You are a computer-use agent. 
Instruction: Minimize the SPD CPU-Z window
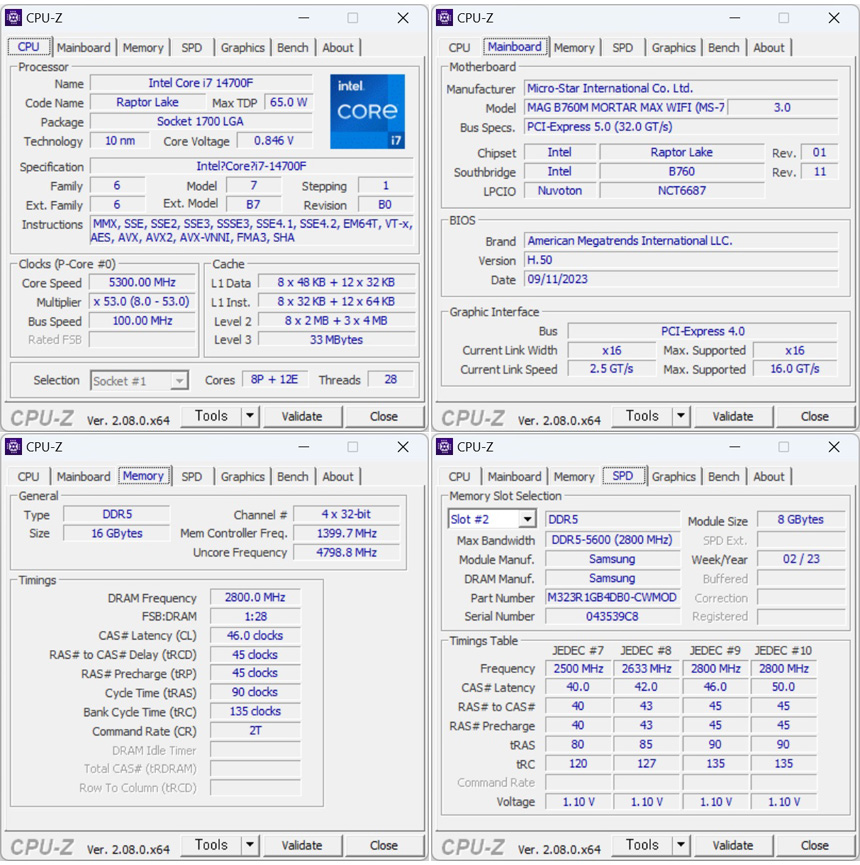pyautogui.click(x=734, y=446)
